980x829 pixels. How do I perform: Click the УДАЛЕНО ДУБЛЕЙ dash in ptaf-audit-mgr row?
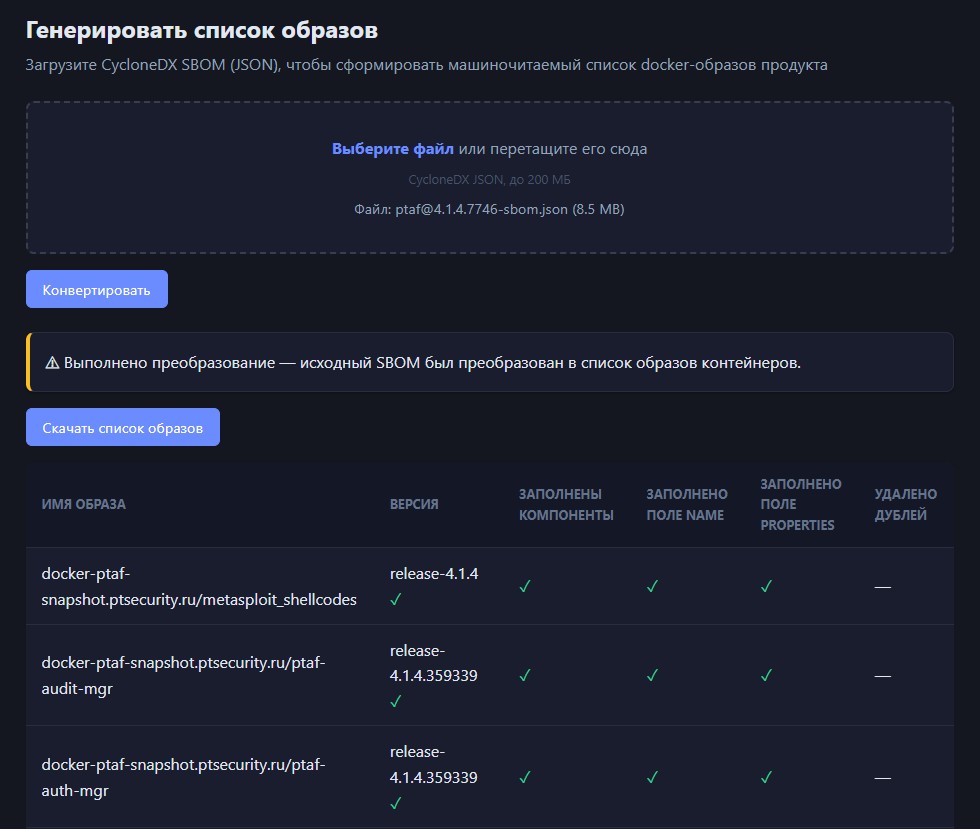point(882,676)
